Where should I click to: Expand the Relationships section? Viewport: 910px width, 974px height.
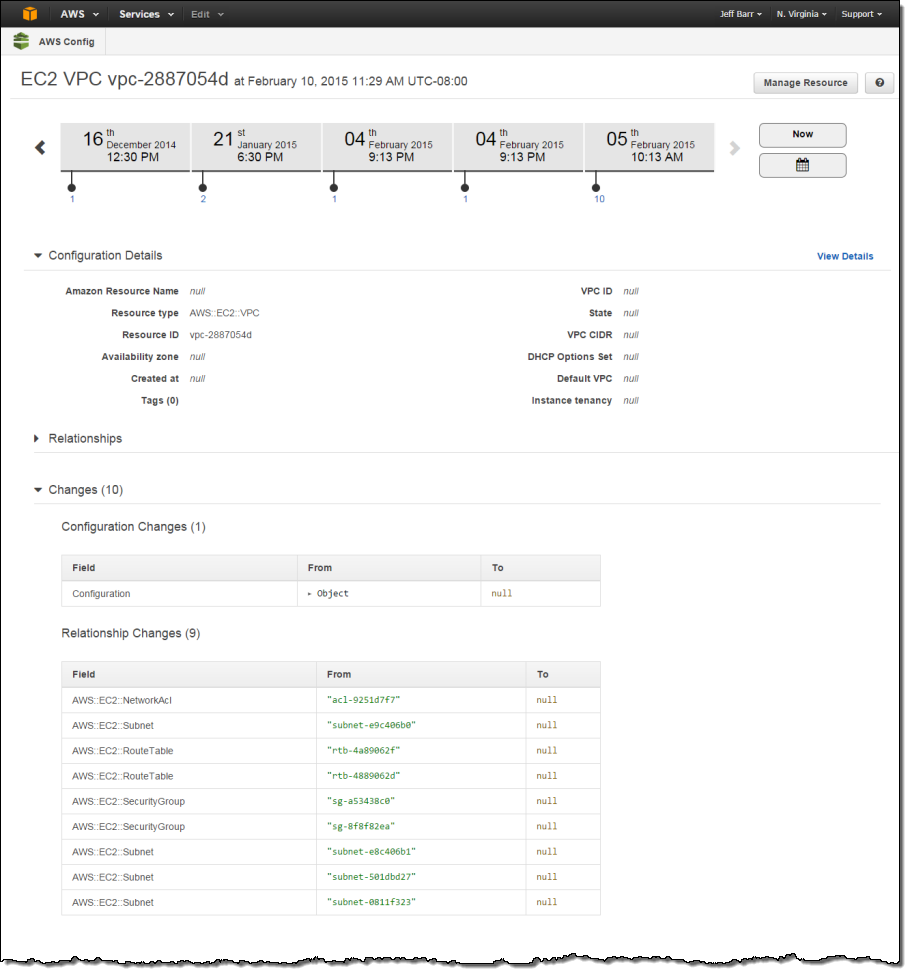click(38, 438)
